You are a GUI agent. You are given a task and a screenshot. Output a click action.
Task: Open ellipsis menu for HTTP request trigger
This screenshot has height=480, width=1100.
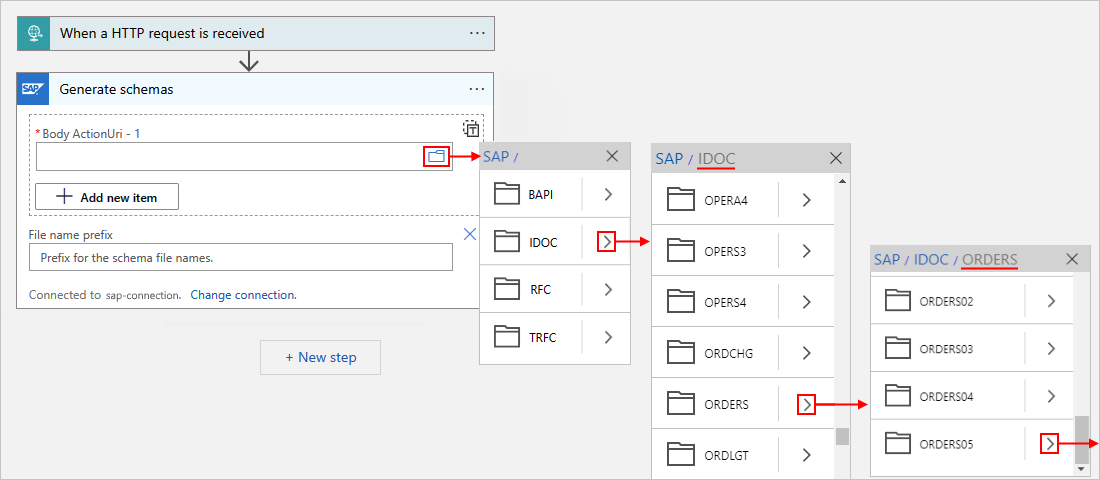click(477, 33)
